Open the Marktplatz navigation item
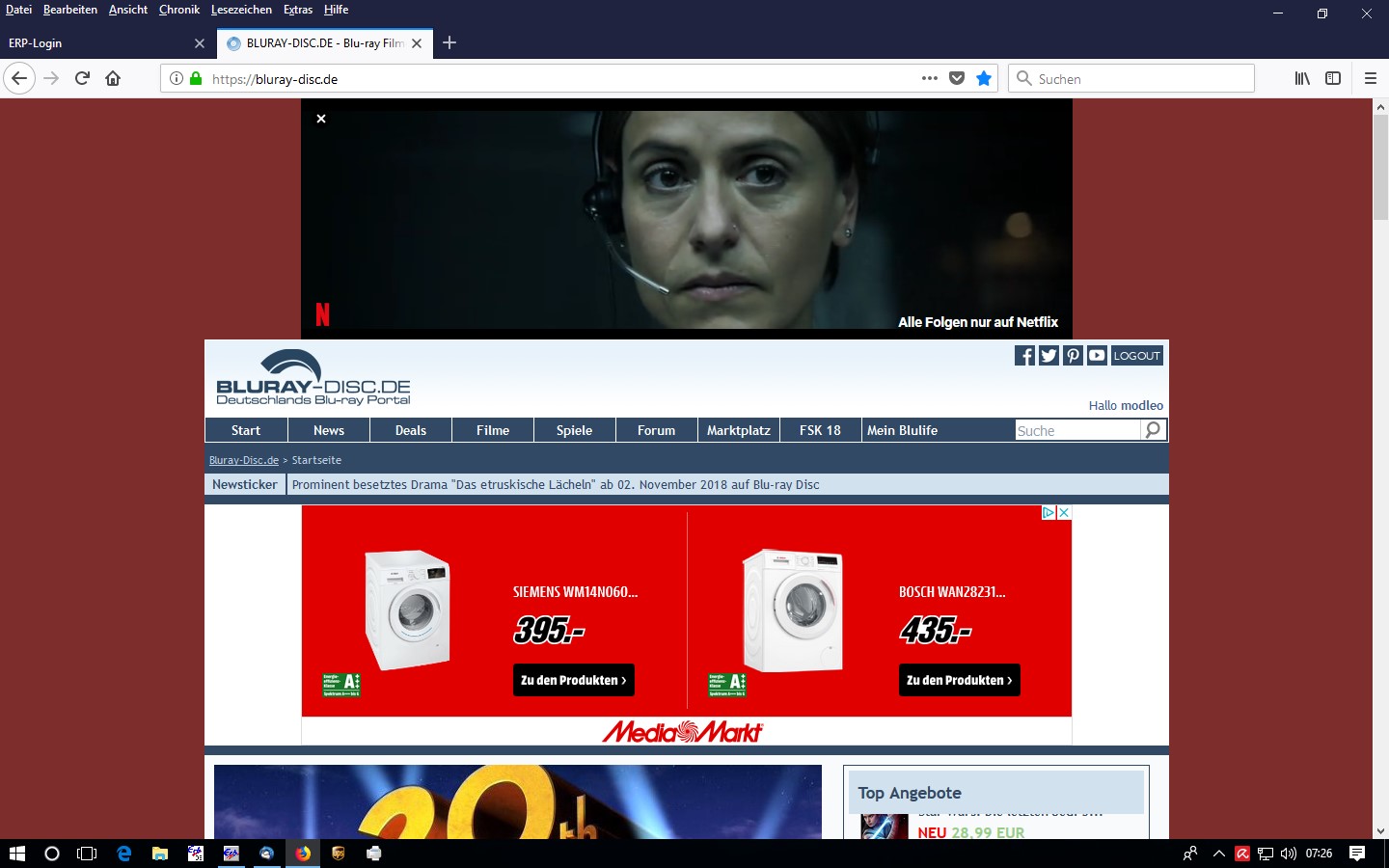This screenshot has width=1389, height=868. point(739,430)
